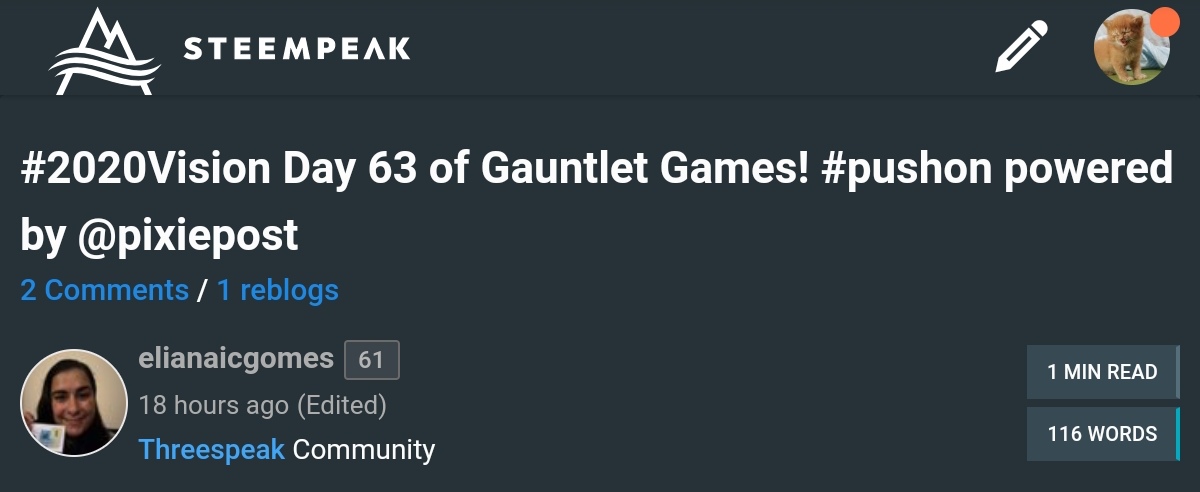The image size is (1200, 492).
Task: Click the STEEMPEAK wordmark text
Action: 297,48
